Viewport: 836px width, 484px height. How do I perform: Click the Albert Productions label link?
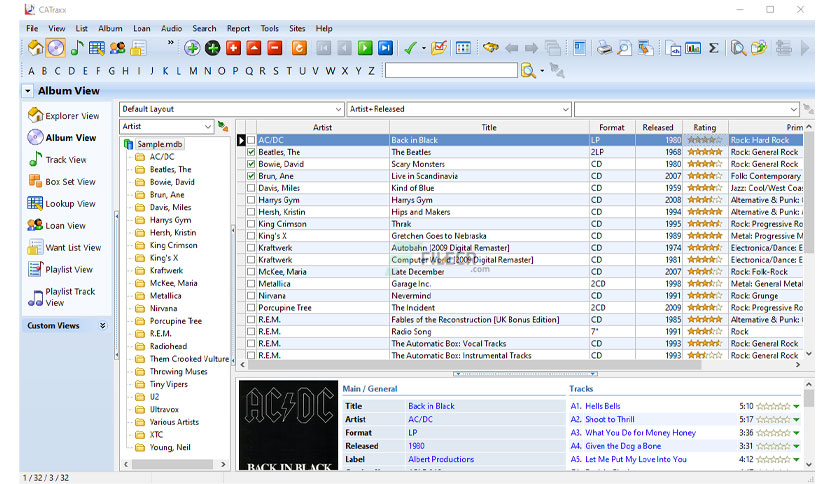pyautogui.click(x=440, y=459)
